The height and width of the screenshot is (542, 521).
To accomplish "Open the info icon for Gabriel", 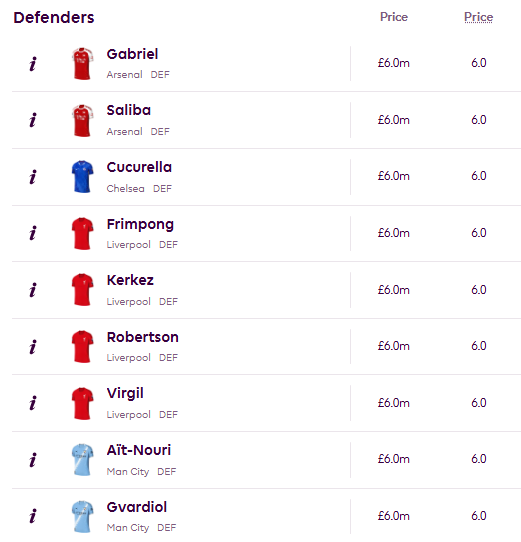I will [33, 64].
